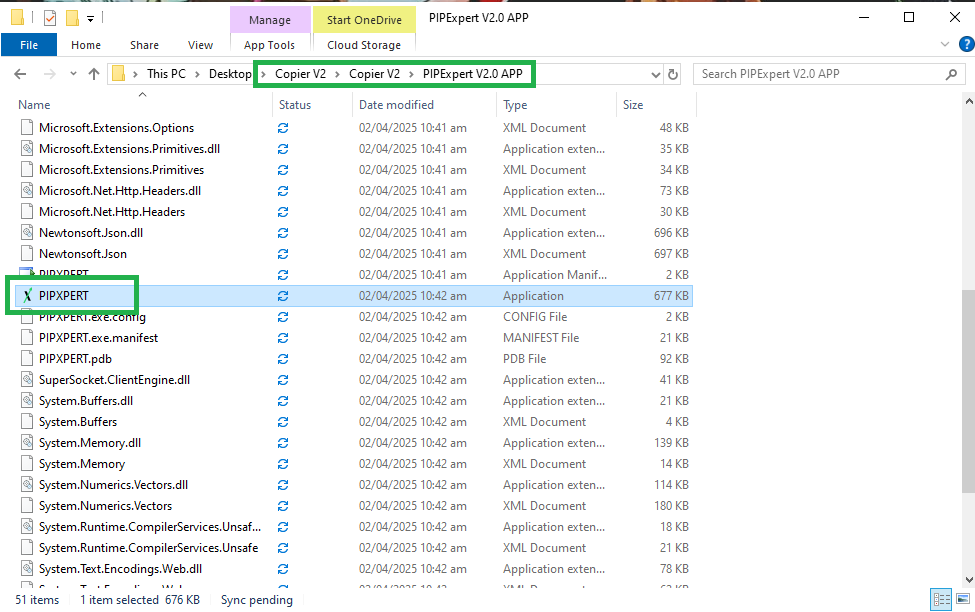
Task: Expand the chevron after This PC
Action: coord(197,75)
